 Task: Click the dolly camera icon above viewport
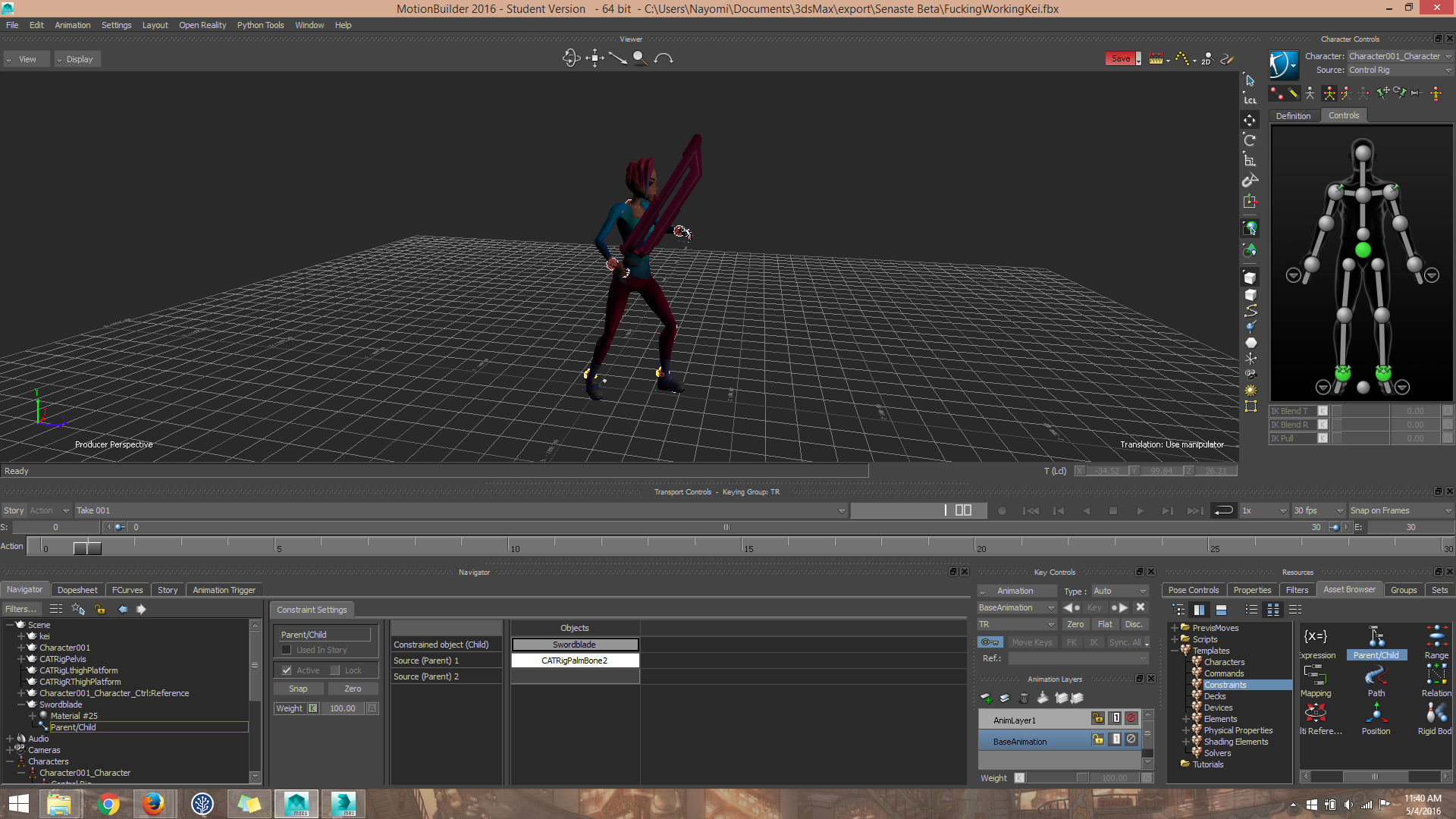617,58
